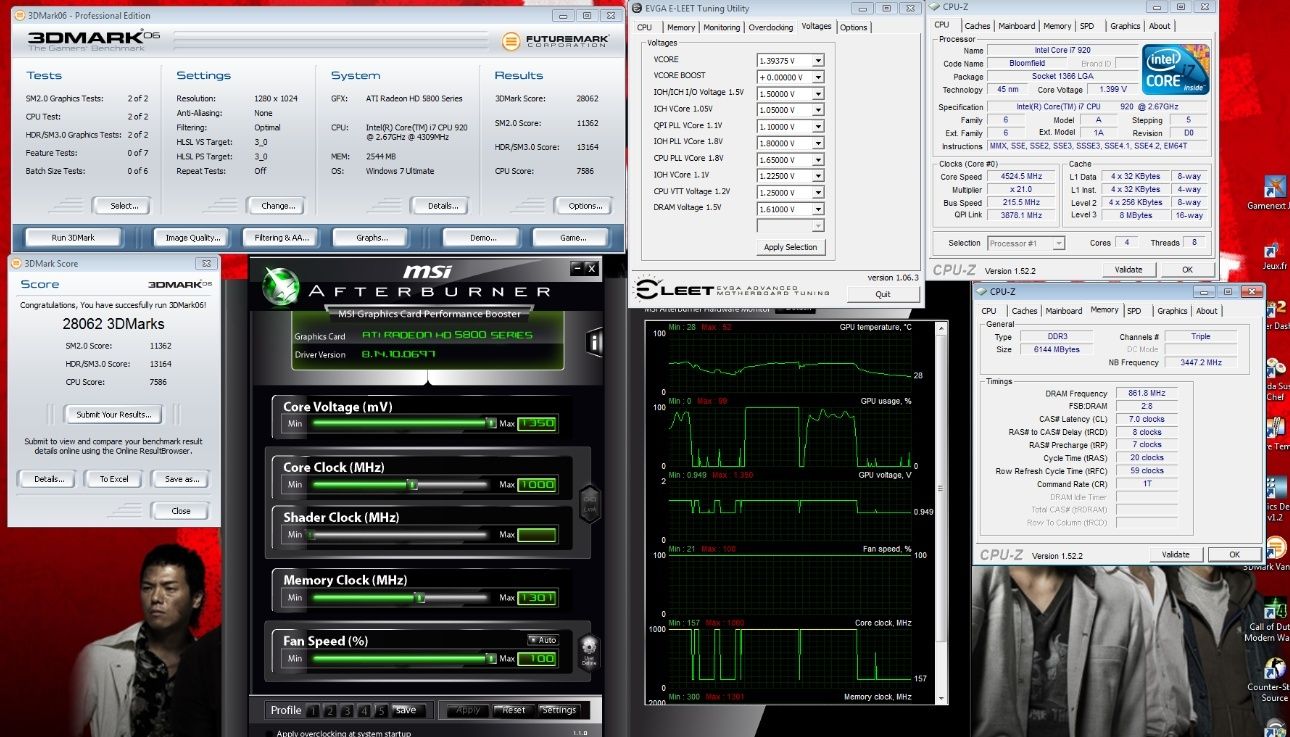Open the VCORE BOOST dropdown
Screen dimensions: 1290x737
(818, 77)
